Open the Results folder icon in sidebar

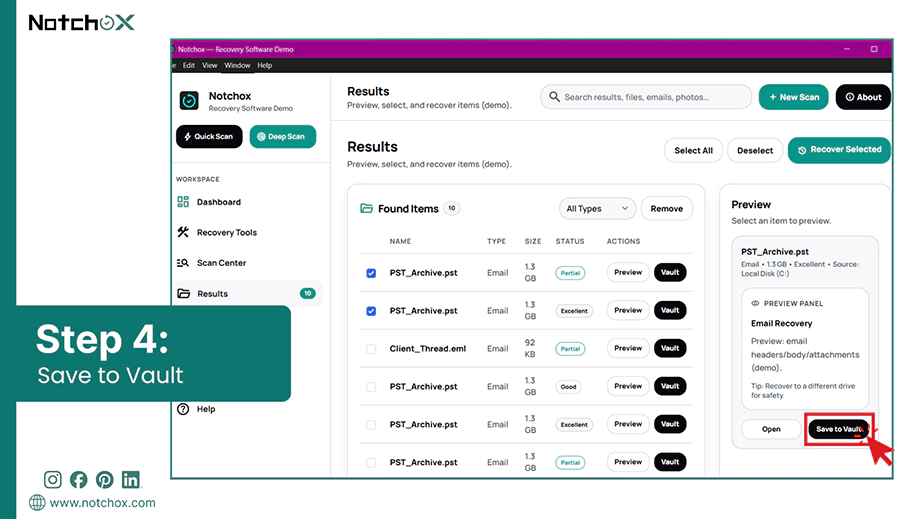click(x=183, y=293)
